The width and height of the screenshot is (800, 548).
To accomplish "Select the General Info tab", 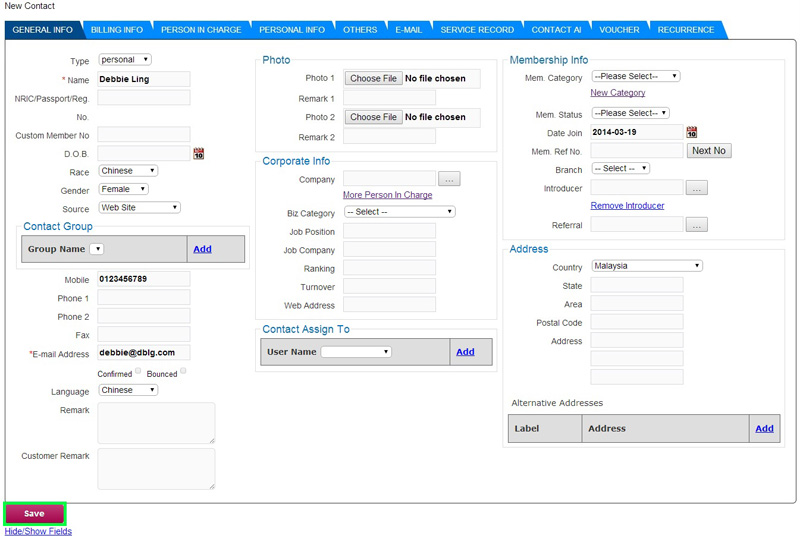I will point(42,30).
